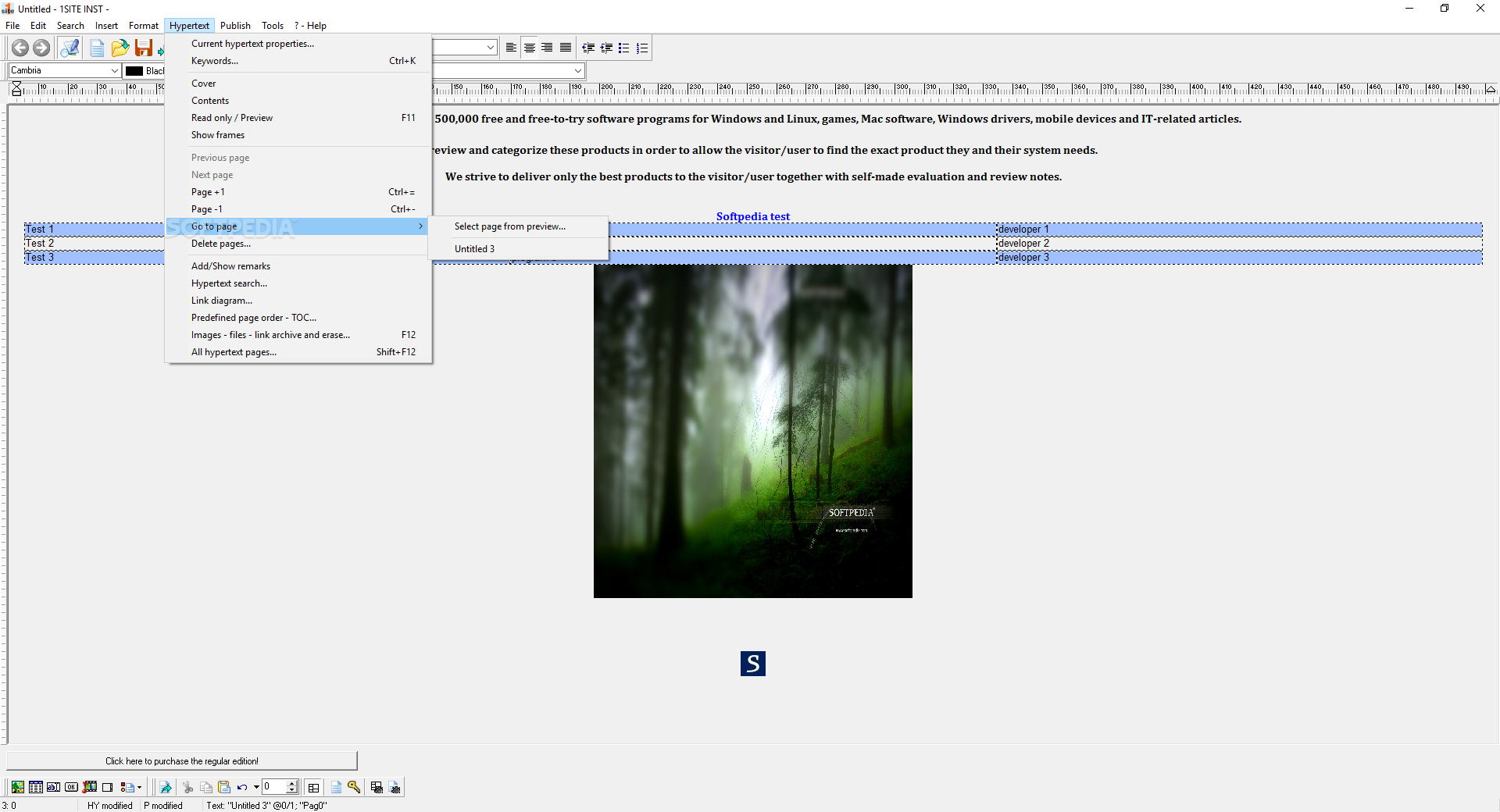Insert media using the film strip icon
Image resolution: width=1500 pixels, height=812 pixels.
[x=90, y=787]
